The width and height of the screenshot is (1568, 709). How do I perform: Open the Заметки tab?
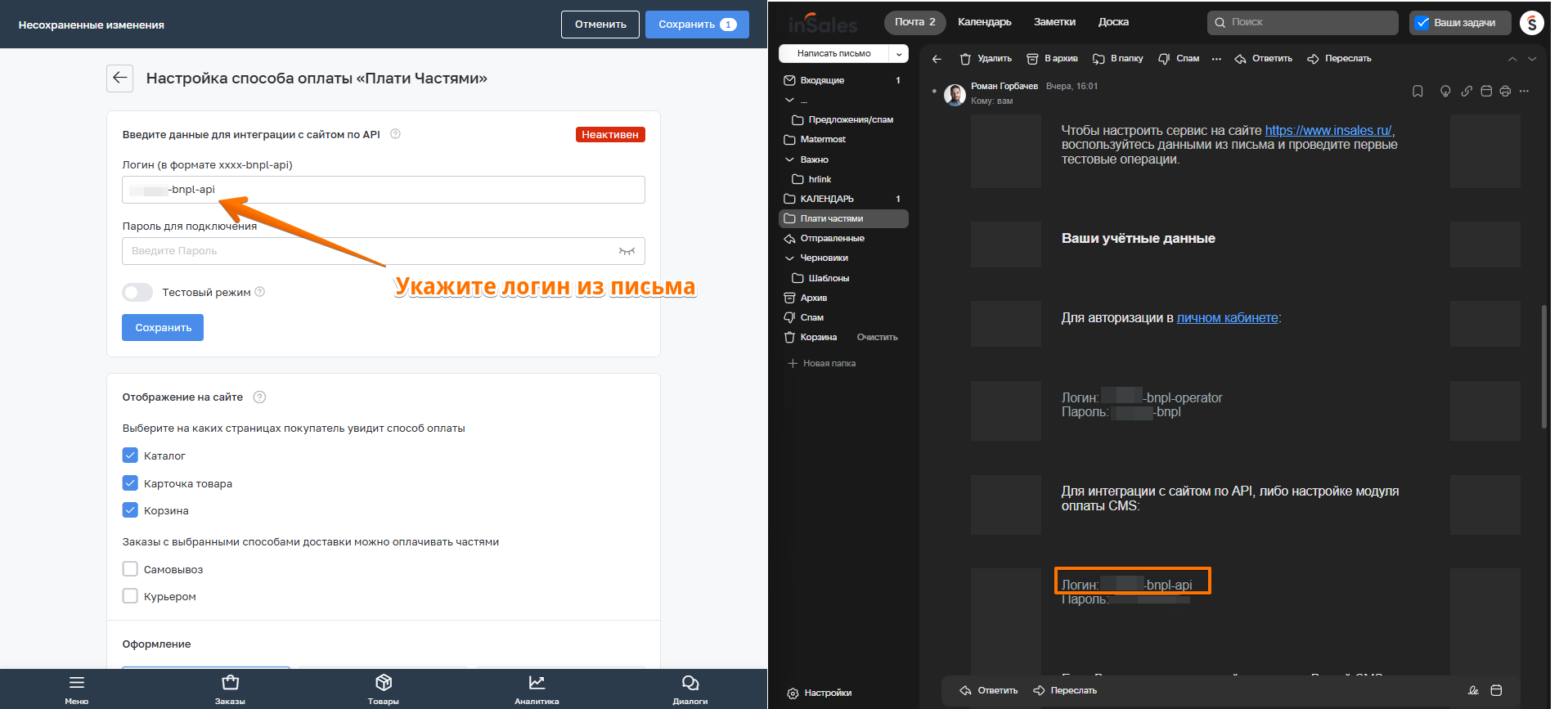coord(1054,22)
